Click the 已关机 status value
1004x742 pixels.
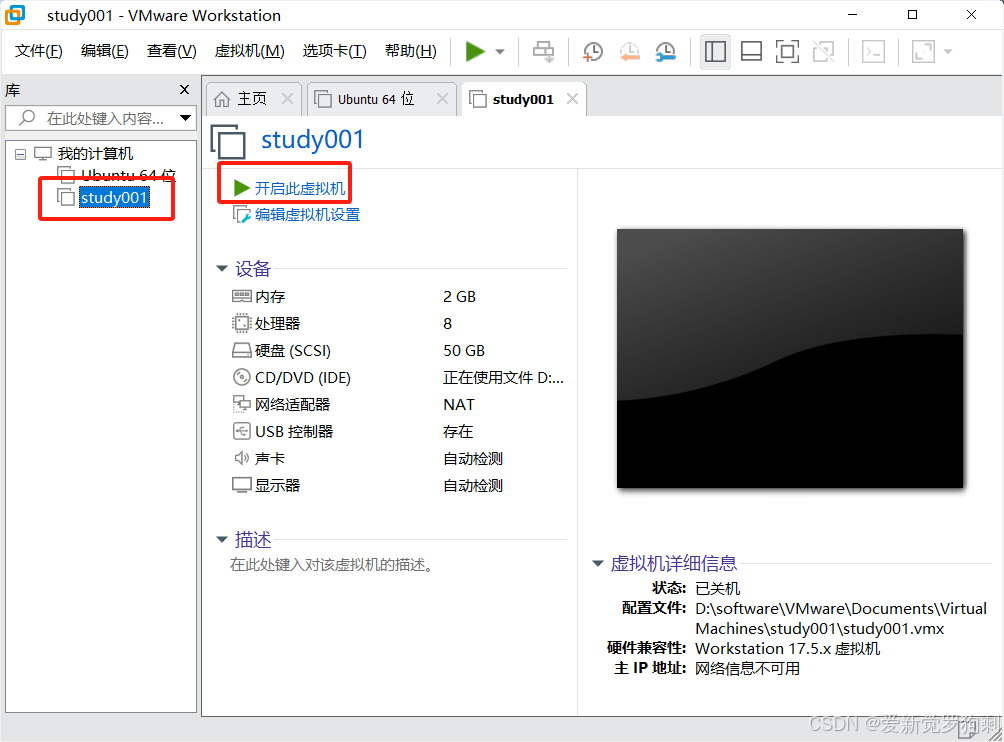tap(717, 588)
